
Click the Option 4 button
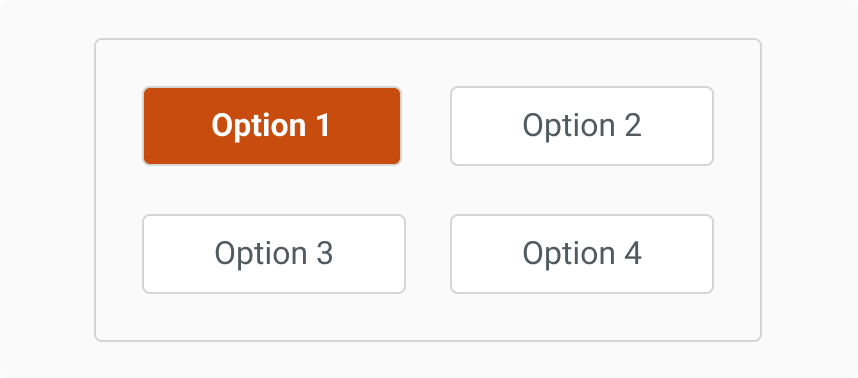[582, 254]
